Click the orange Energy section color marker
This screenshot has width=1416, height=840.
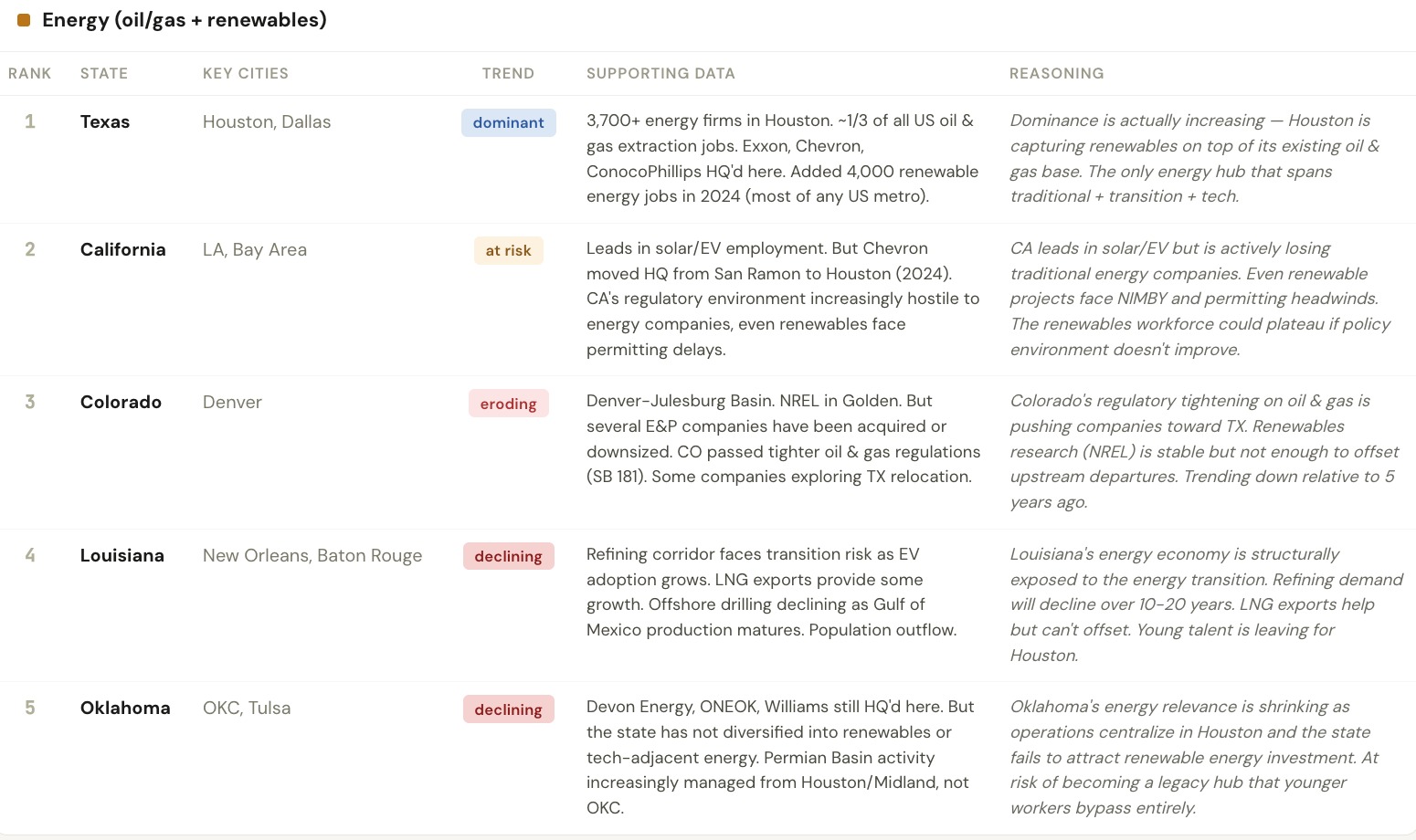[24, 20]
